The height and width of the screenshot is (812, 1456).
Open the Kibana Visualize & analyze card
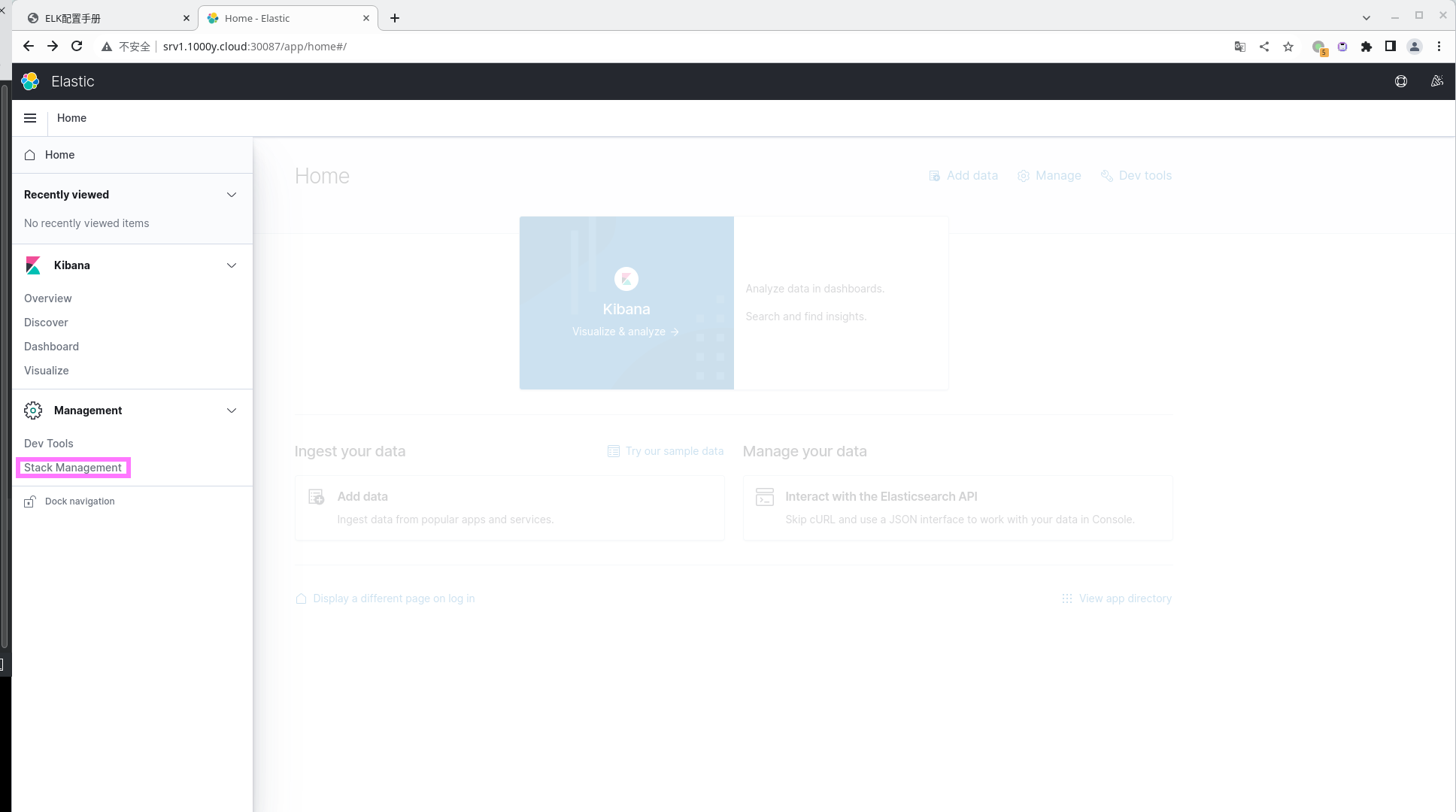pyautogui.click(x=626, y=303)
